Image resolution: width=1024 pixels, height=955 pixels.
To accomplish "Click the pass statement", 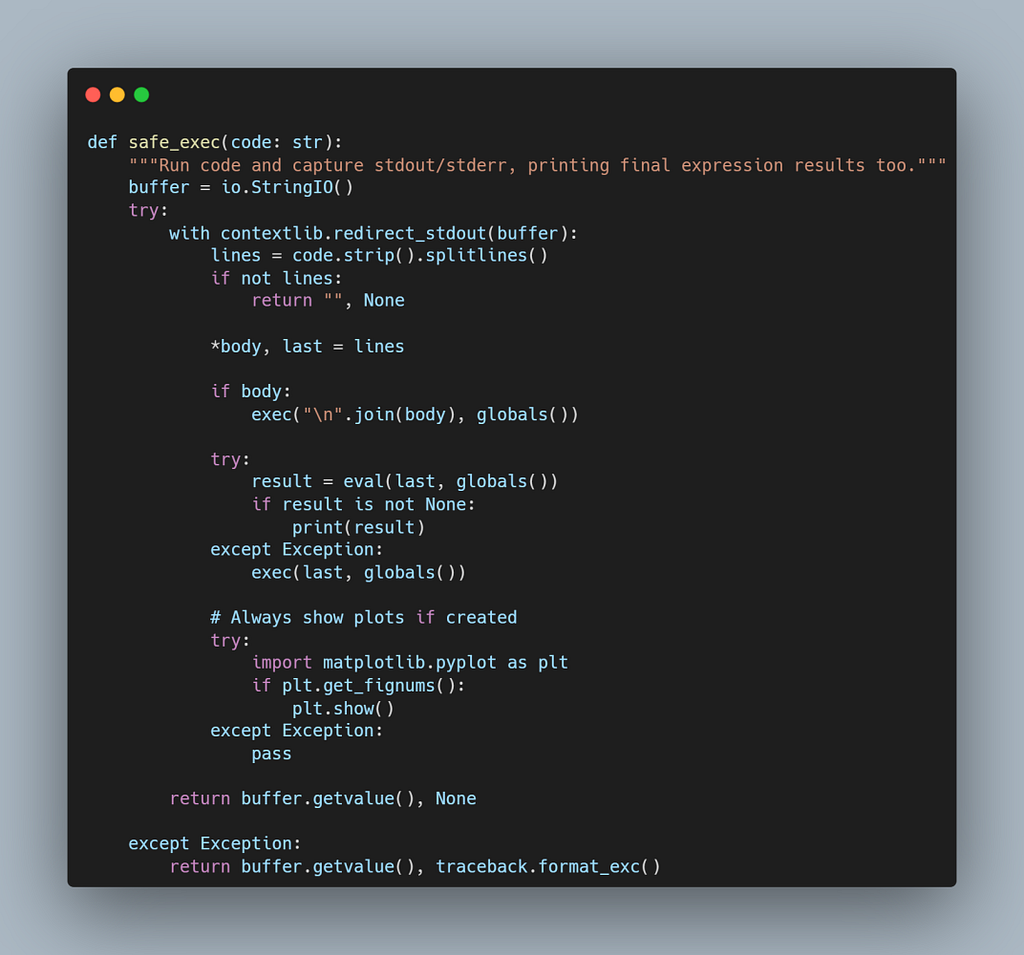I will pyautogui.click(x=272, y=754).
